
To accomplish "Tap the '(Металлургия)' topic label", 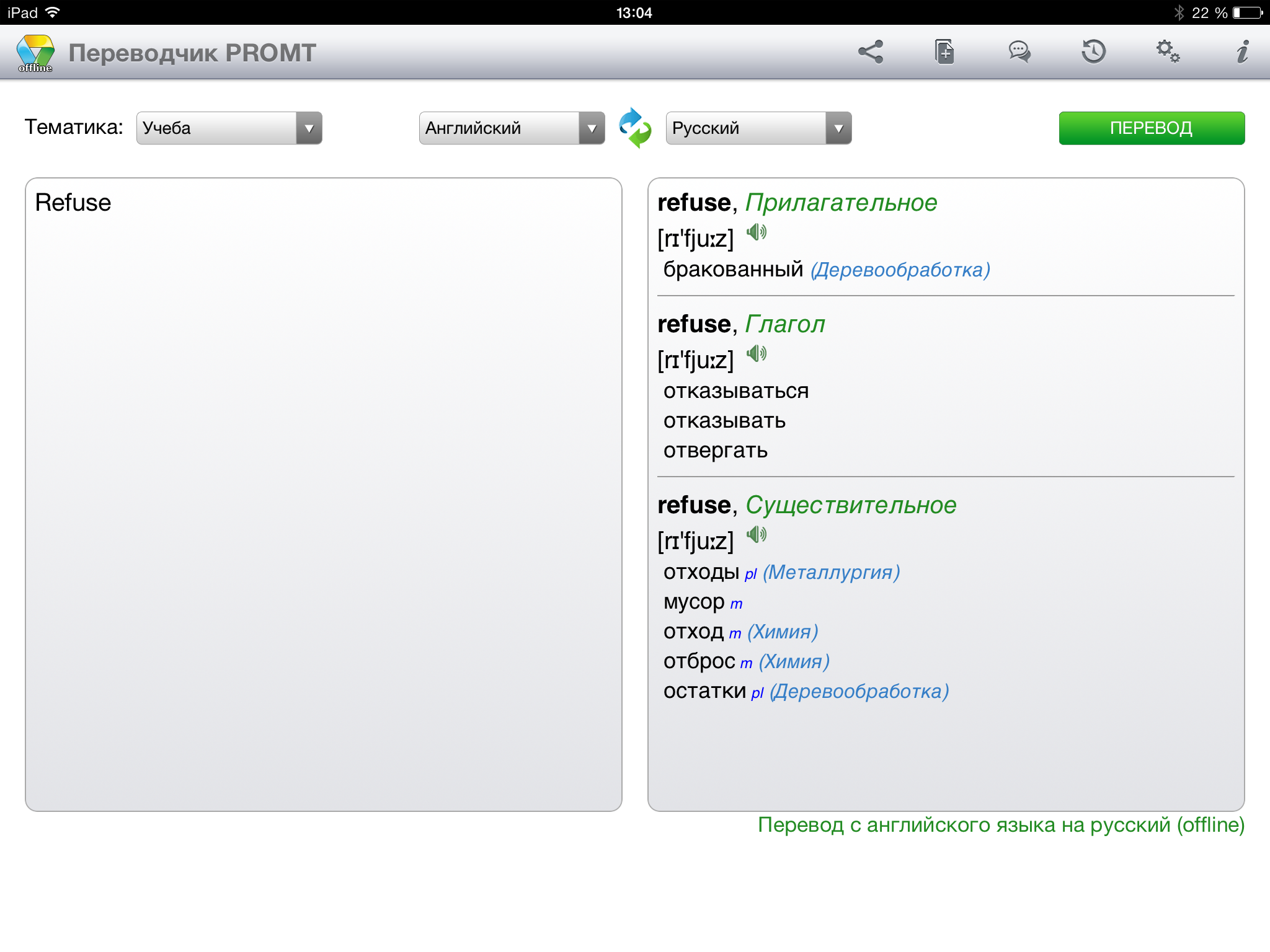I will (831, 572).
